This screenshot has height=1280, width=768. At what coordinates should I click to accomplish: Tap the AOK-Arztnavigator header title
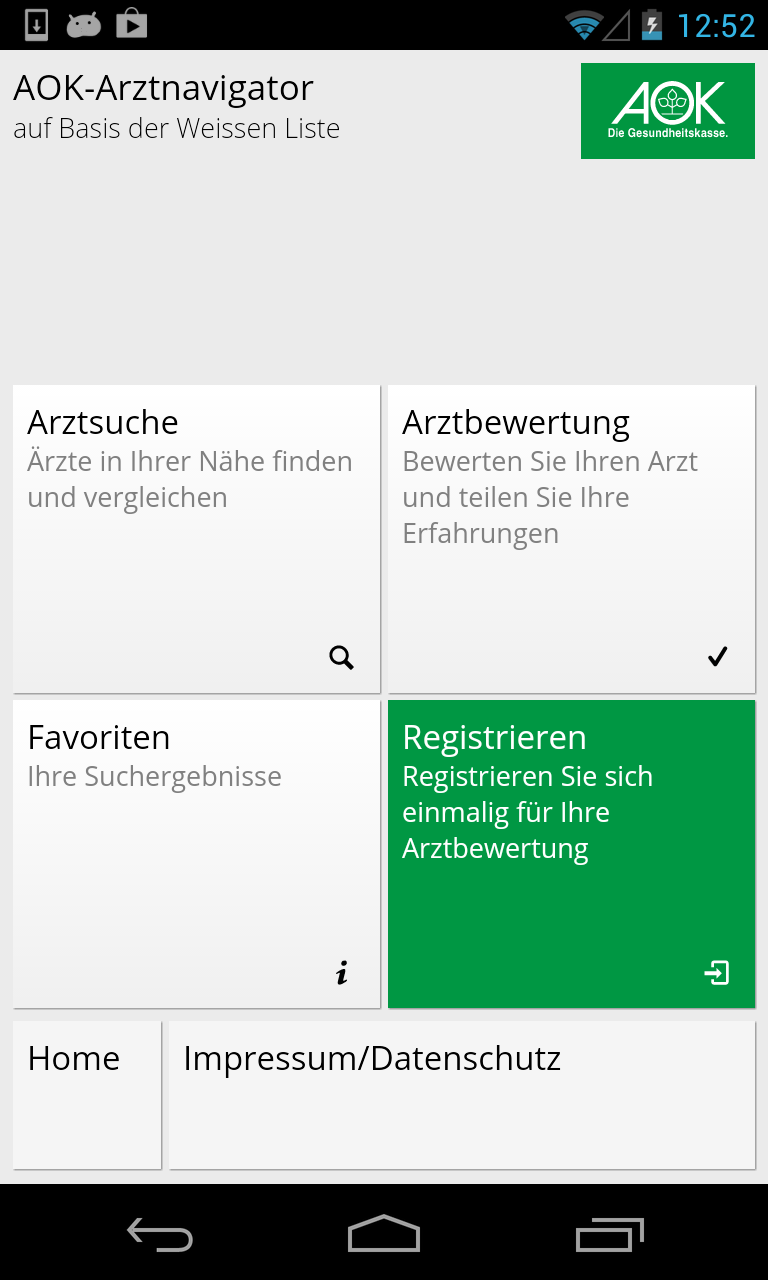click(164, 89)
